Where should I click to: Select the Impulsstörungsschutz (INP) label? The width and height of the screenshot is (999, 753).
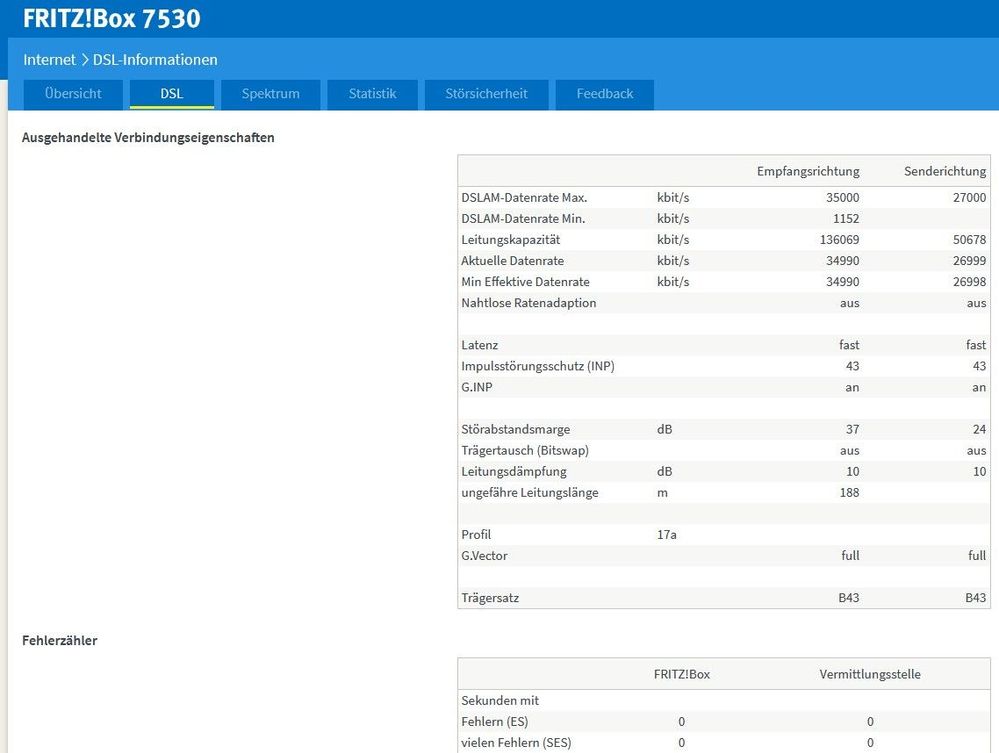pyautogui.click(x=538, y=366)
